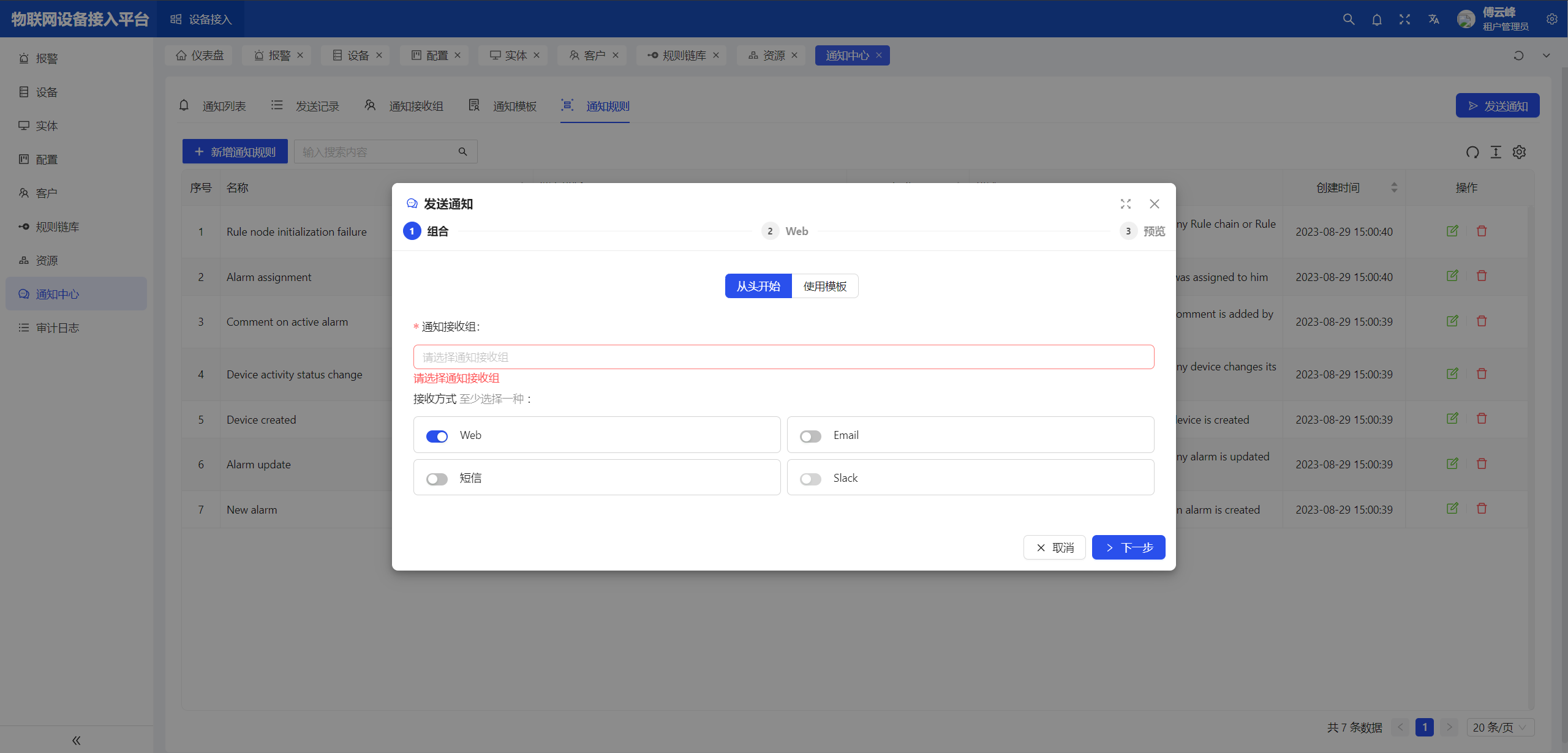The width and height of the screenshot is (1568, 753).
Task: Open the 通知接收组 recipient group dropdown
Action: 783,357
